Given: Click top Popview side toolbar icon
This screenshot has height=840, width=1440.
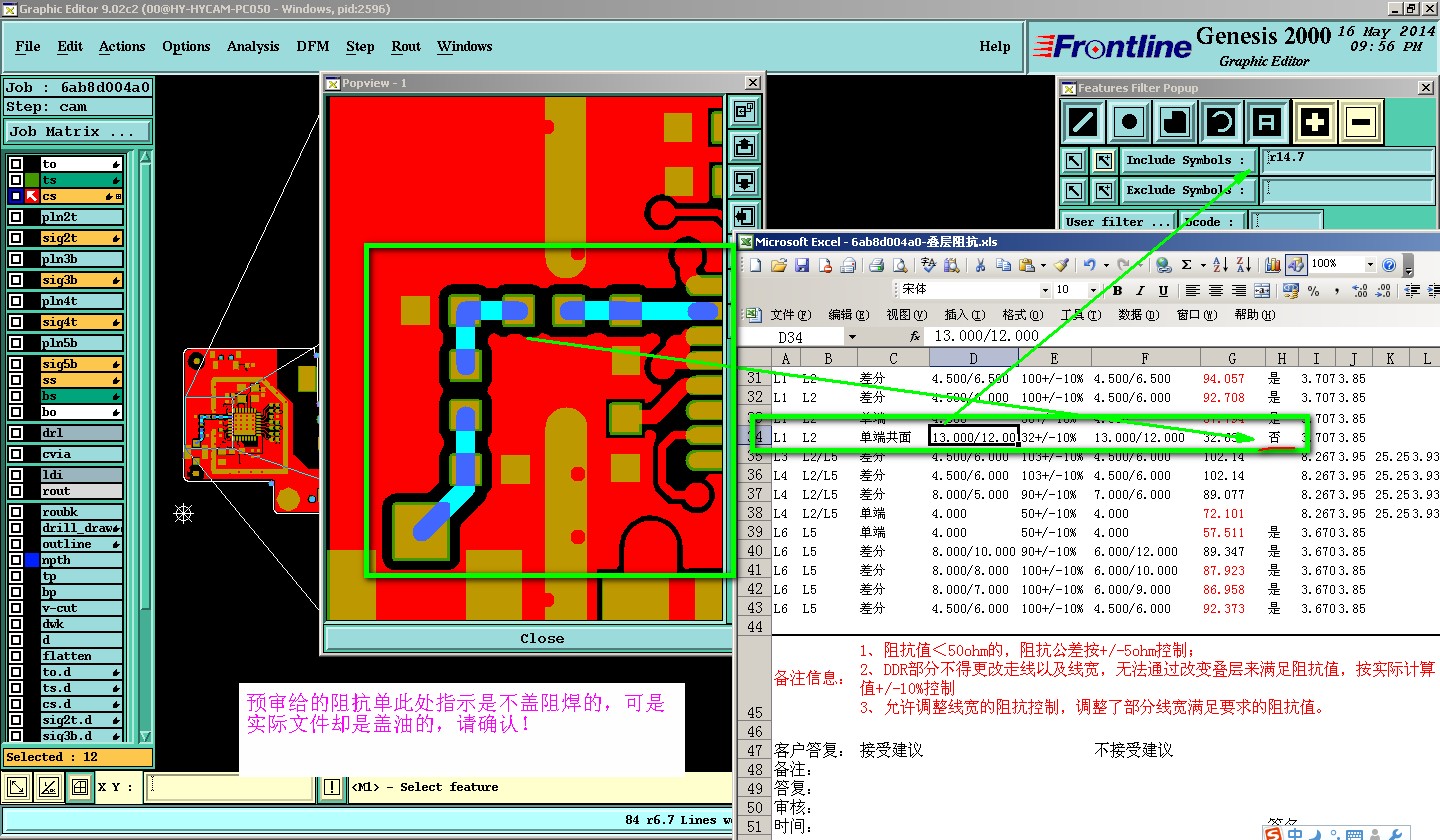Looking at the screenshot, I should click(x=744, y=111).
